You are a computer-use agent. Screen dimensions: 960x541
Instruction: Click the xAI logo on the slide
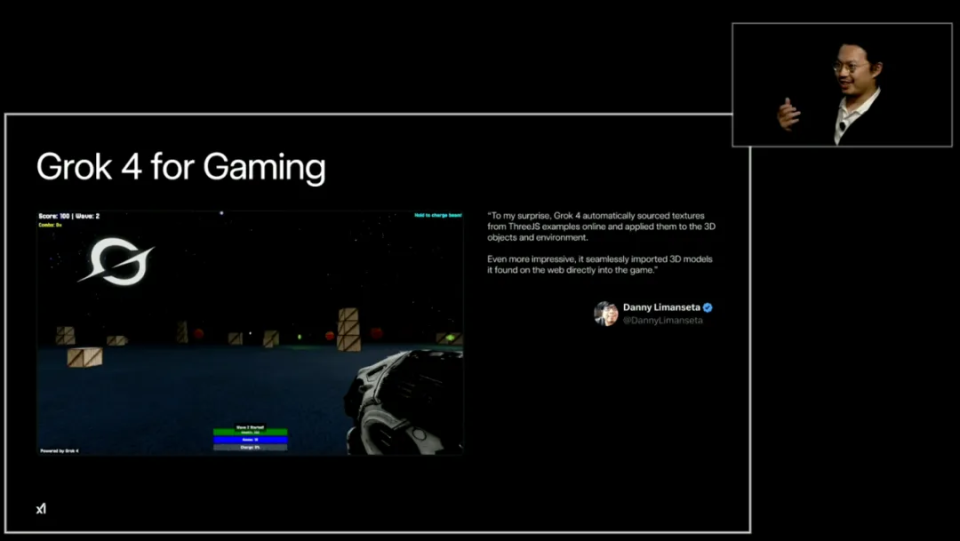[x=41, y=509]
